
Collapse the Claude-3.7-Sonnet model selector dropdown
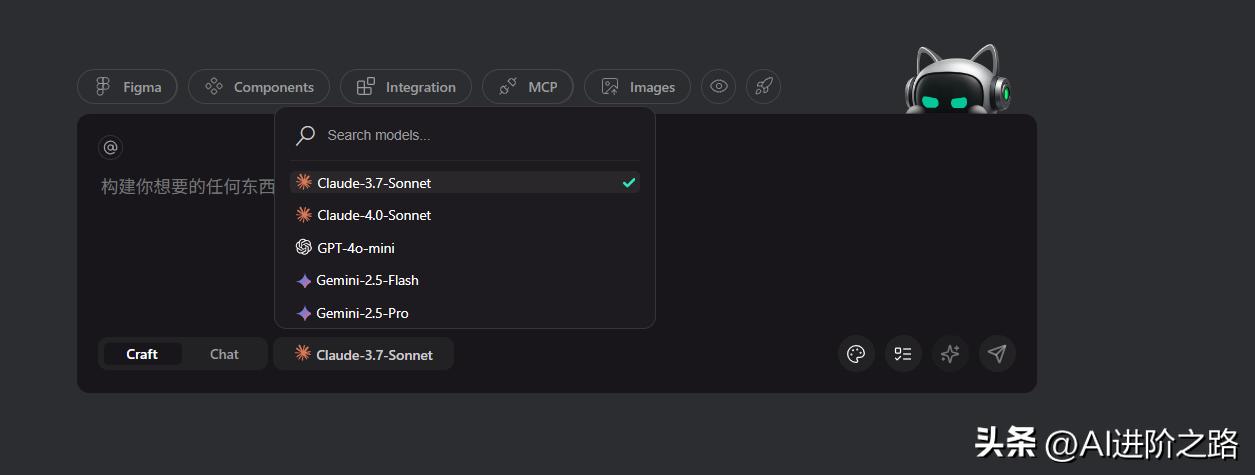click(x=364, y=354)
